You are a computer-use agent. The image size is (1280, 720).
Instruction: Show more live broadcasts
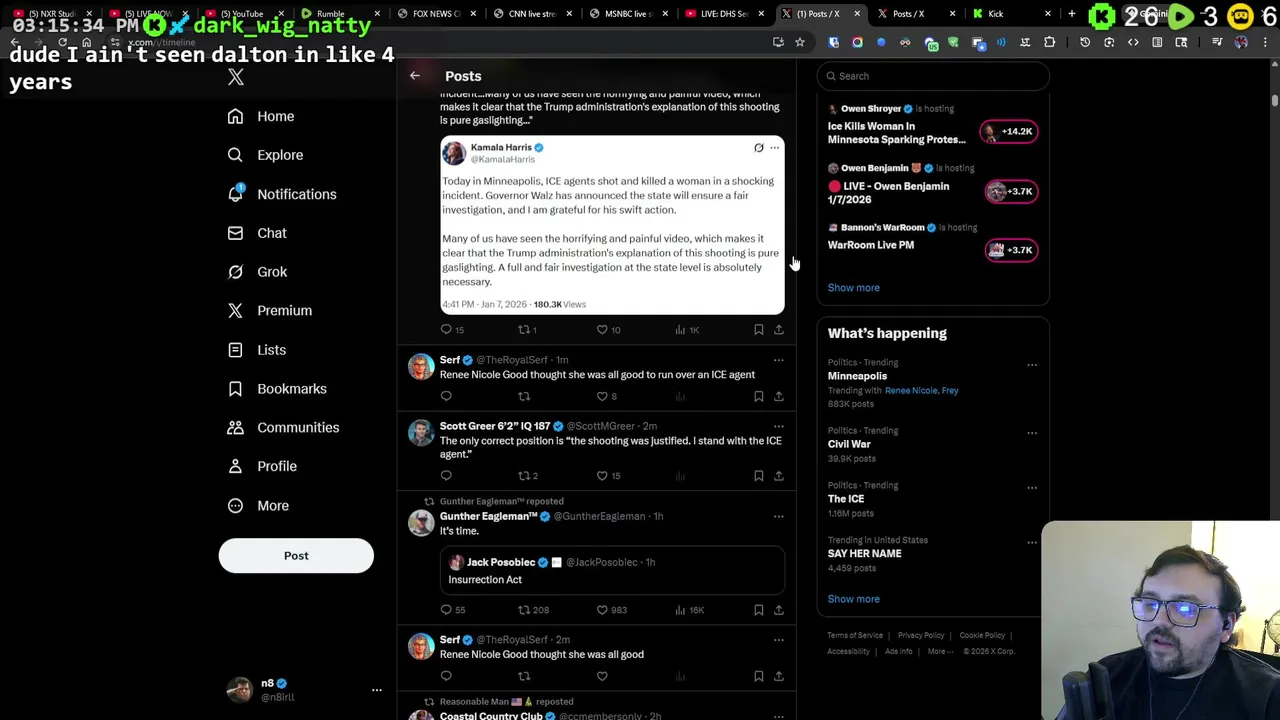coord(854,288)
